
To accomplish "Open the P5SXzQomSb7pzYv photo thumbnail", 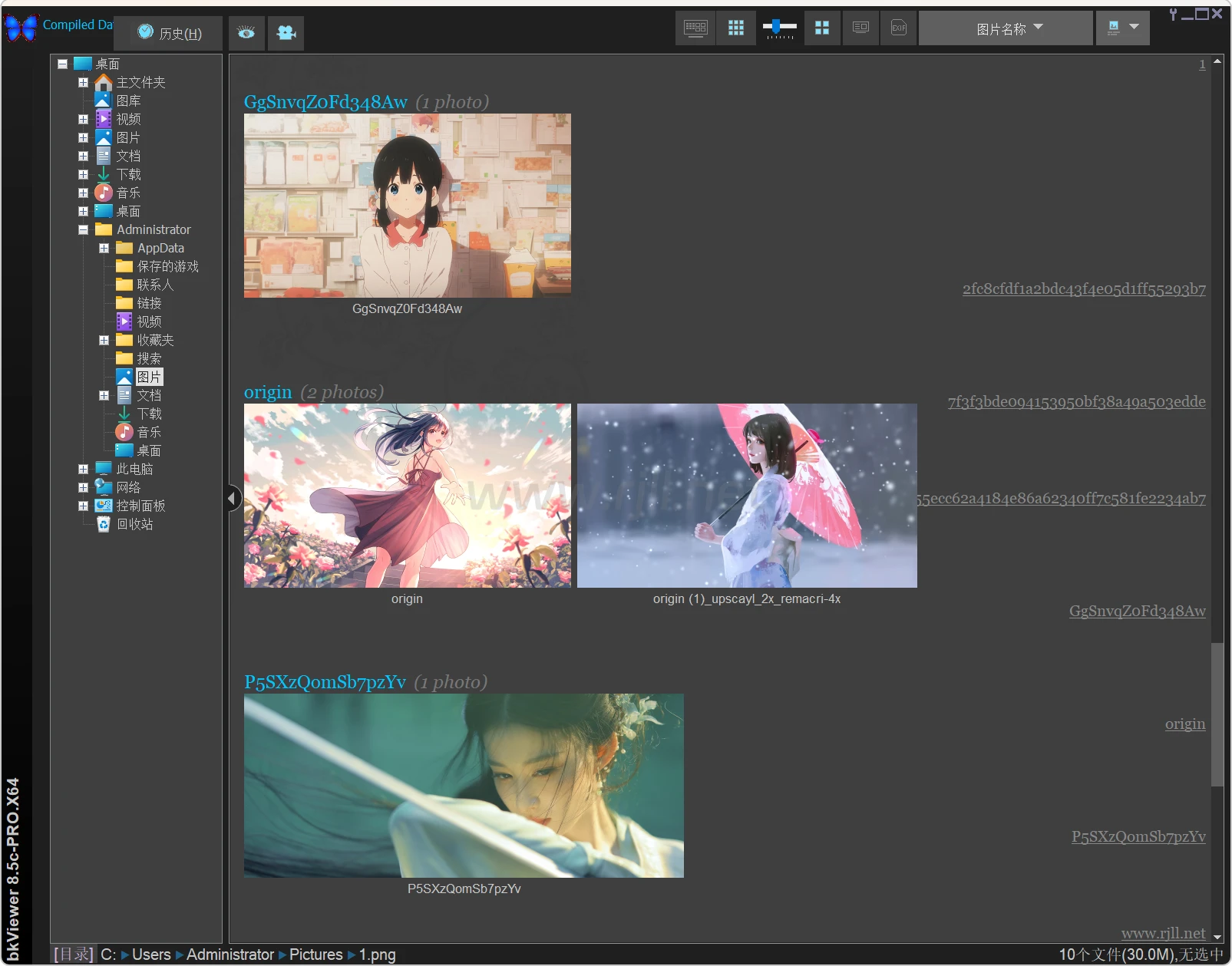I will pos(464,785).
